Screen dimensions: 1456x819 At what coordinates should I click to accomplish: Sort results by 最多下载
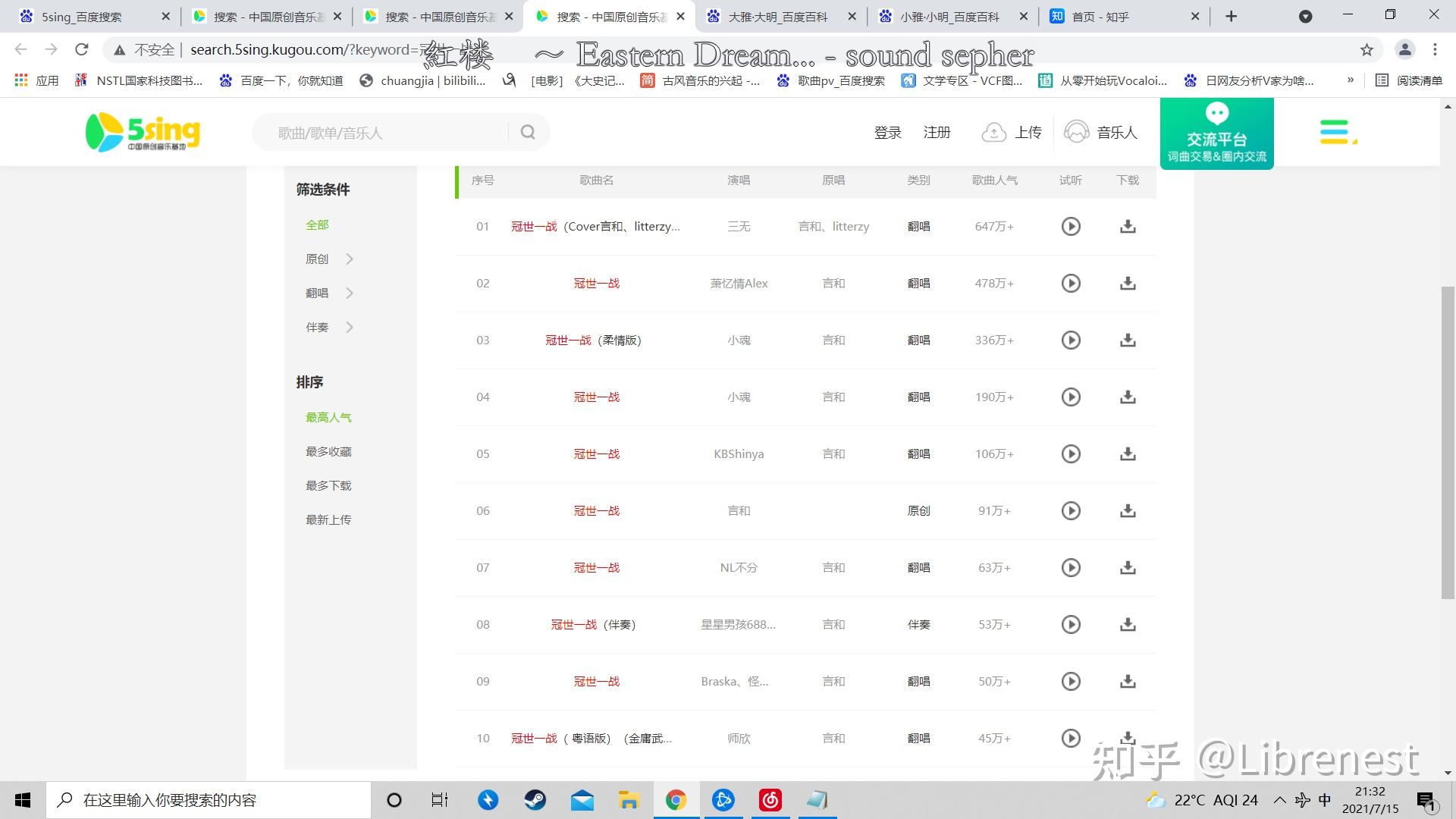tap(328, 486)
